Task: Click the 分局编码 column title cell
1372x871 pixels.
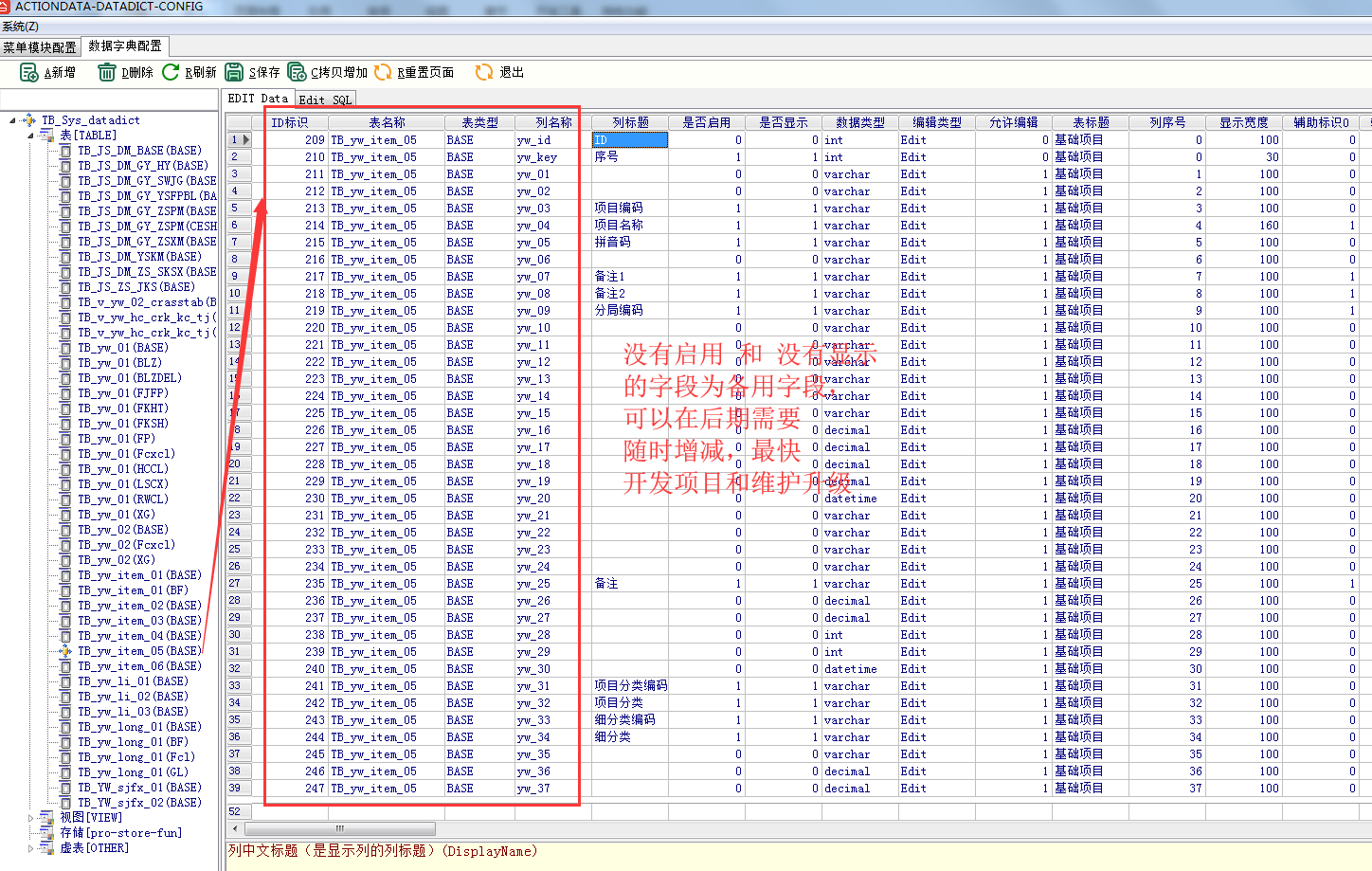Action: pos(630,311)
